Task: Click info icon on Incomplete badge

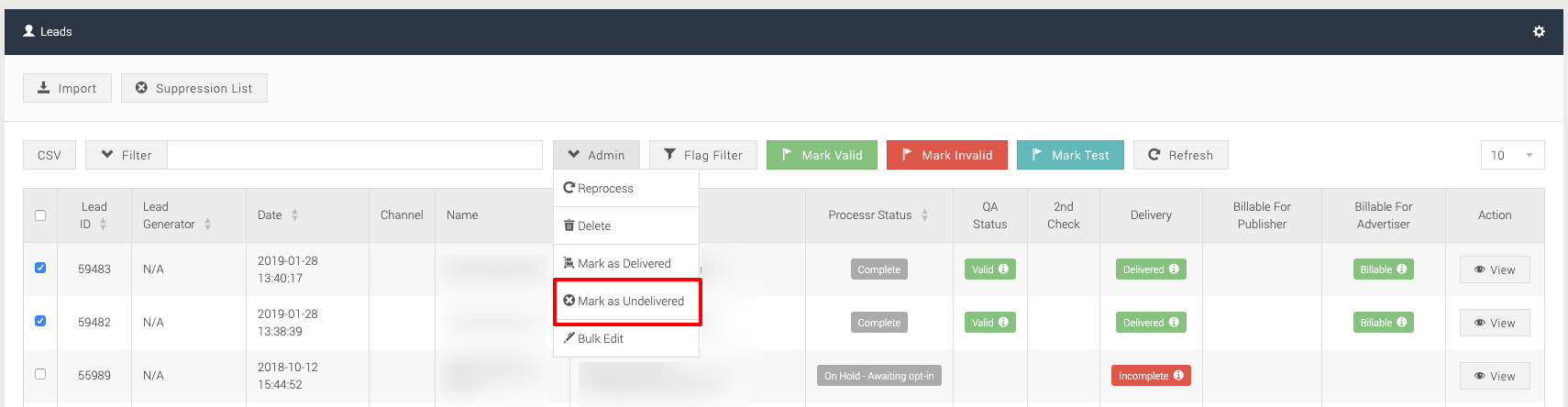Action: [1178, 375]
